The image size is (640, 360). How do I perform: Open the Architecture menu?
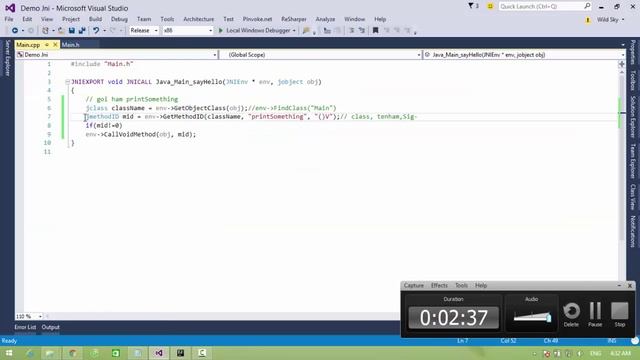[x=198, y=19]
